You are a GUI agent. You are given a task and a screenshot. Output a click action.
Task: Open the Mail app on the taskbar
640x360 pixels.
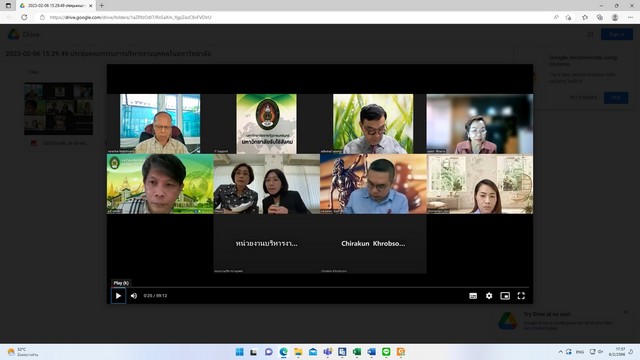coord(313,352)
